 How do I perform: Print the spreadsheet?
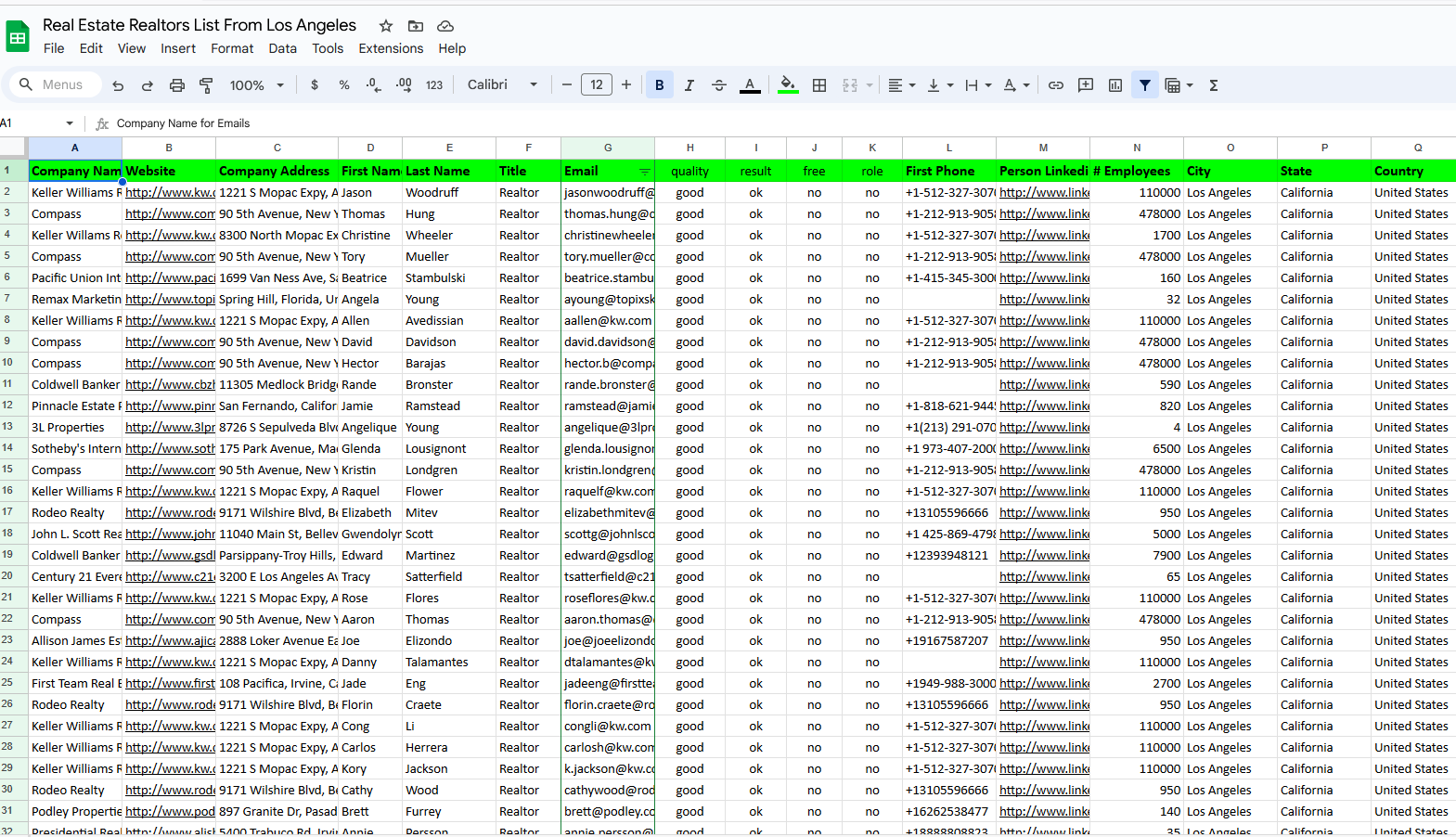177,85
